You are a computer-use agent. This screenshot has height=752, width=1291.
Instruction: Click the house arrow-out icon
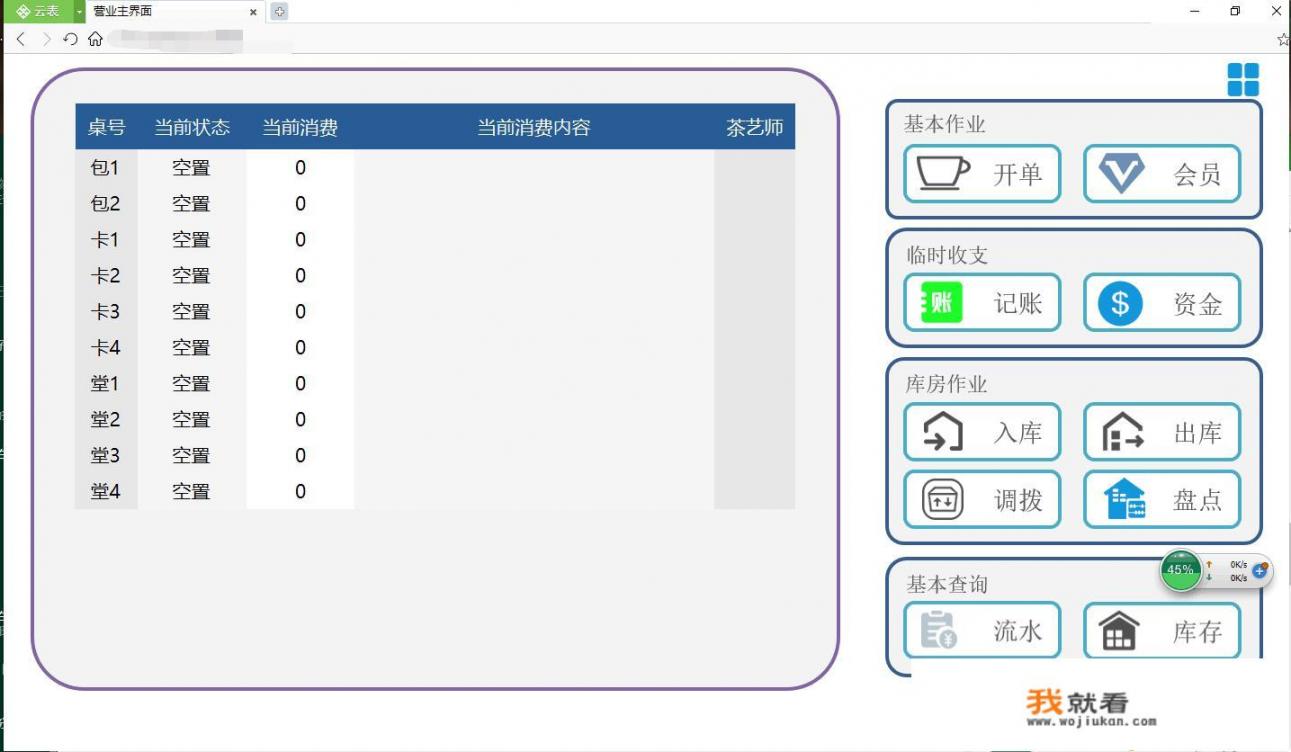1122,432
